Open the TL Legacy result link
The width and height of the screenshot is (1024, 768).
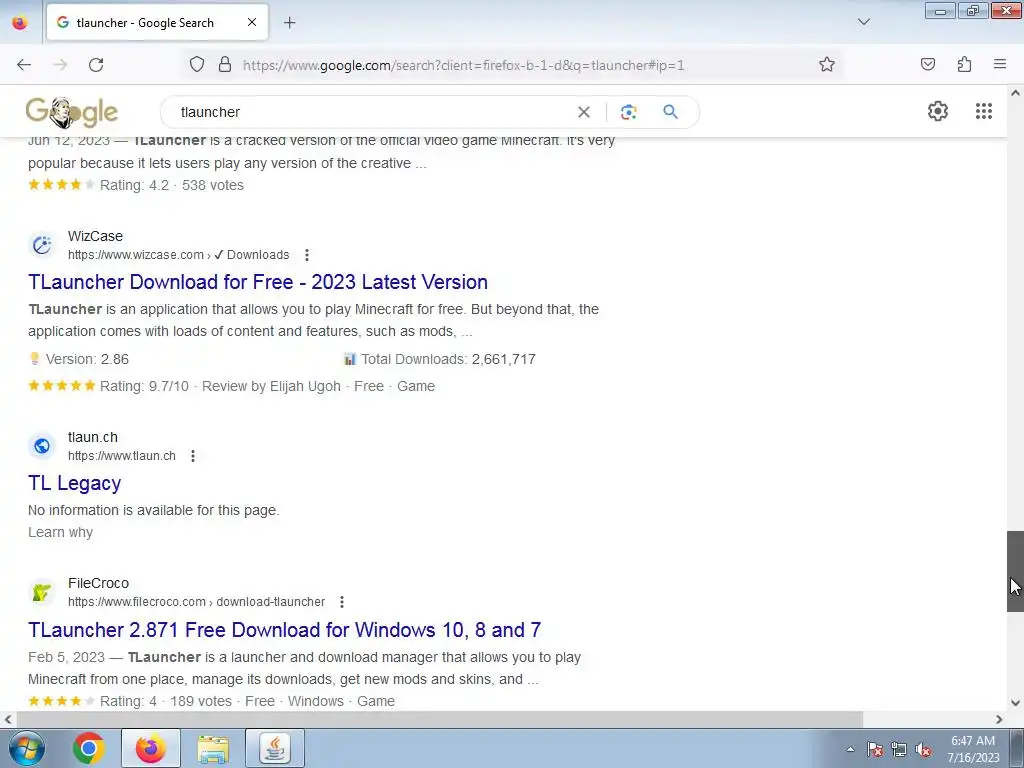pos(74,483)
